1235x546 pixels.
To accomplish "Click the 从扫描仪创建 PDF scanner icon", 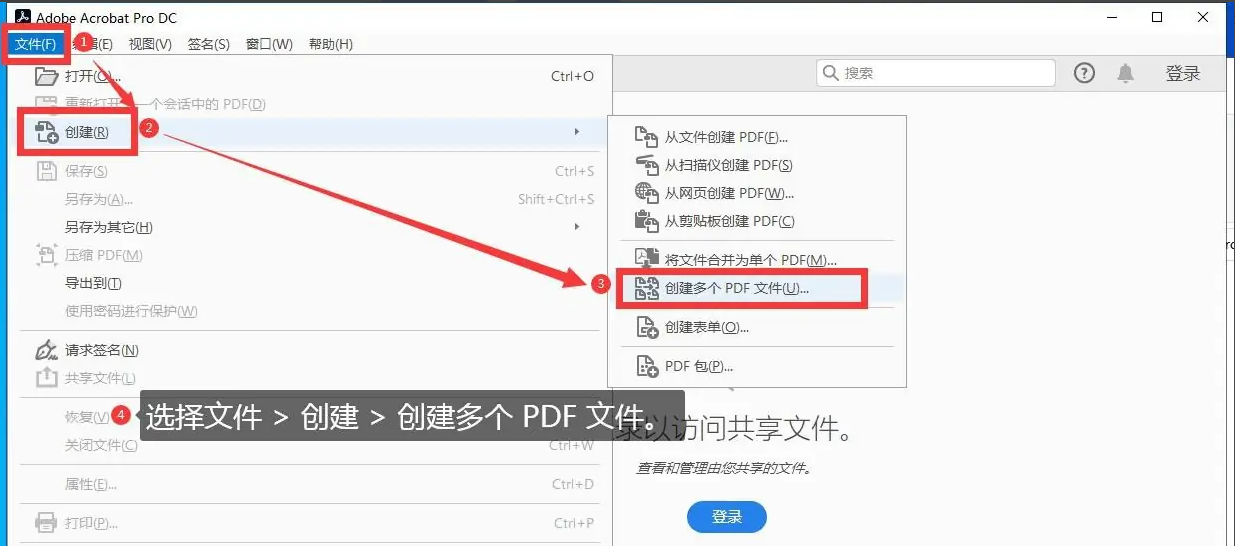I will (647, 165).
